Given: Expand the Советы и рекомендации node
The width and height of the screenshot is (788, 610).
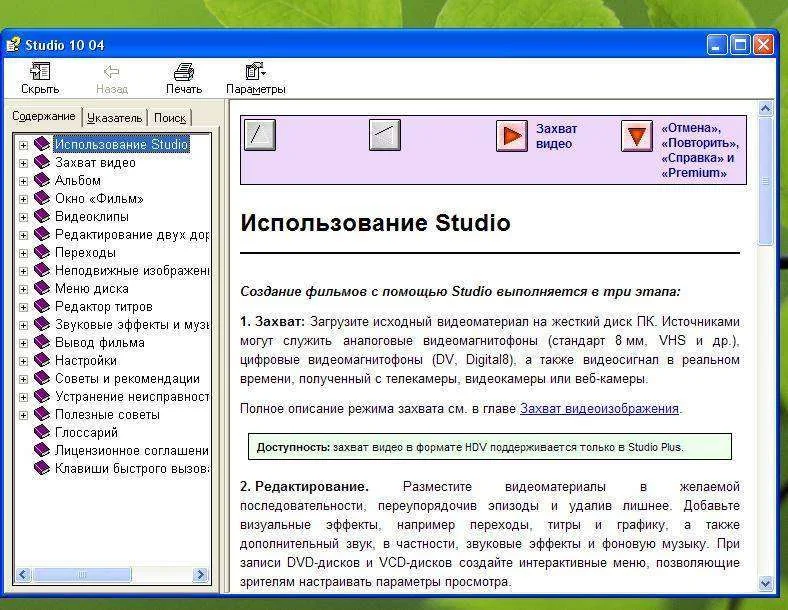Looking at the screenshot, I should [23, 379].
